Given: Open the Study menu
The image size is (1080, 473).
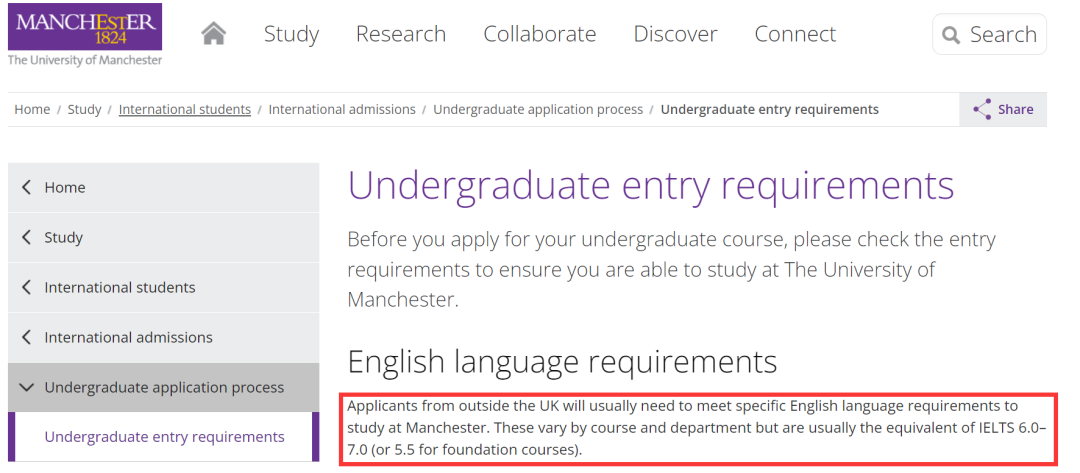Looking at the screenshot, I should [x=291, y=34].
